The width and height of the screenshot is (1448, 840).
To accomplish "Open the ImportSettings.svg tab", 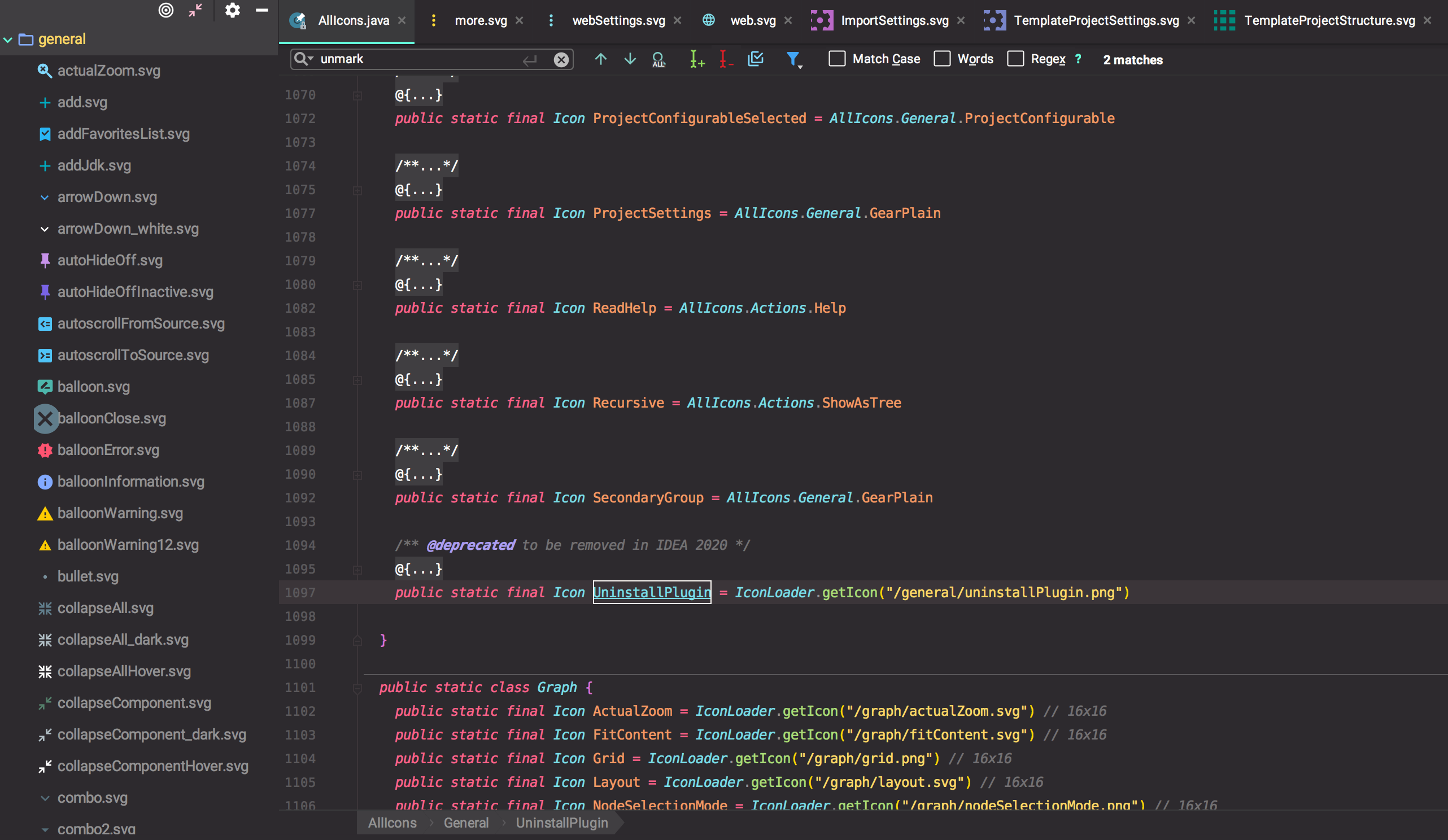I will pyautogui.click(x=894, y=21).
